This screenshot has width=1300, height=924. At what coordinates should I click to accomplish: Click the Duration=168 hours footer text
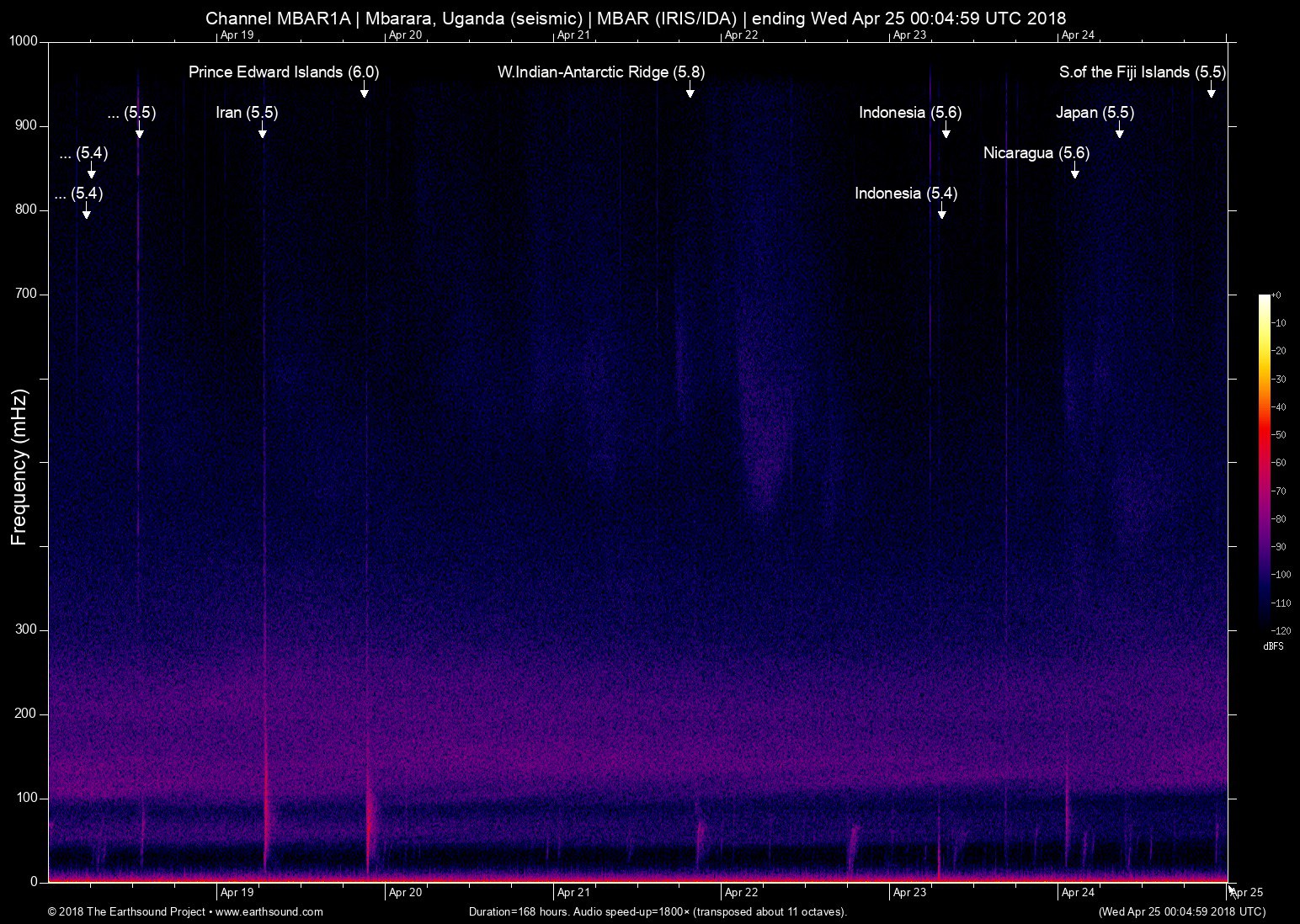pos(657,911)
